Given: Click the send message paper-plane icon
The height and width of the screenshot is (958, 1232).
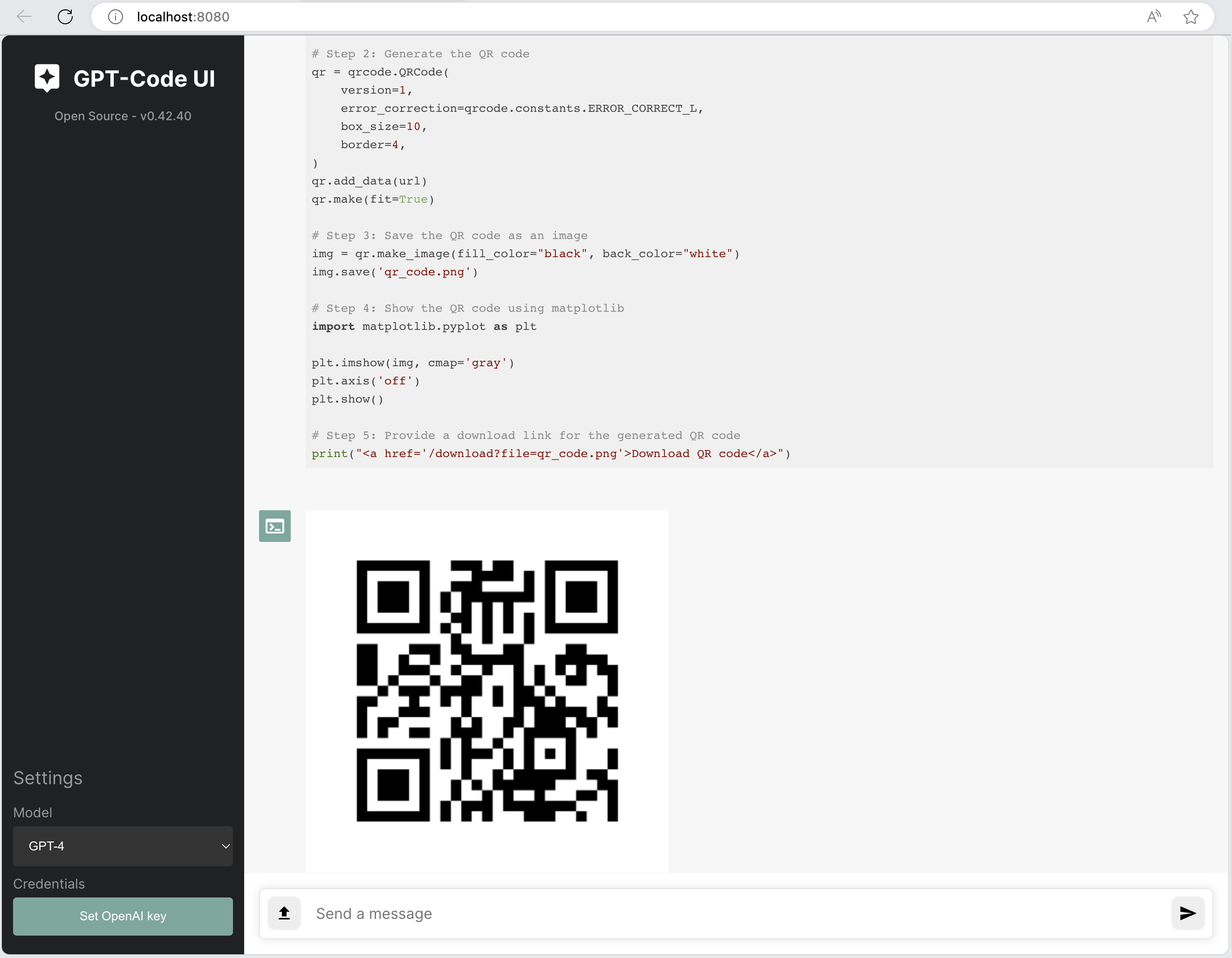Looking at the screenshot, I should tap(1187, 913).
